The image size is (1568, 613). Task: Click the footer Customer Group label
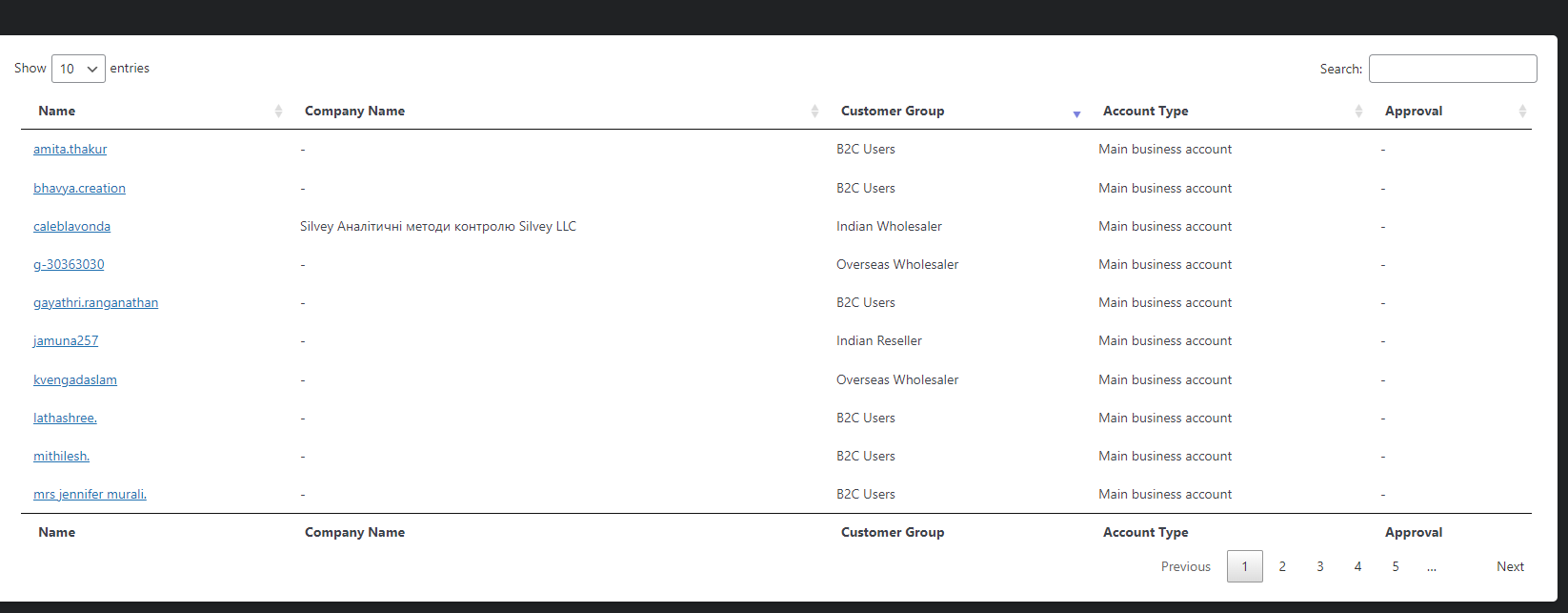coord(893,533)
